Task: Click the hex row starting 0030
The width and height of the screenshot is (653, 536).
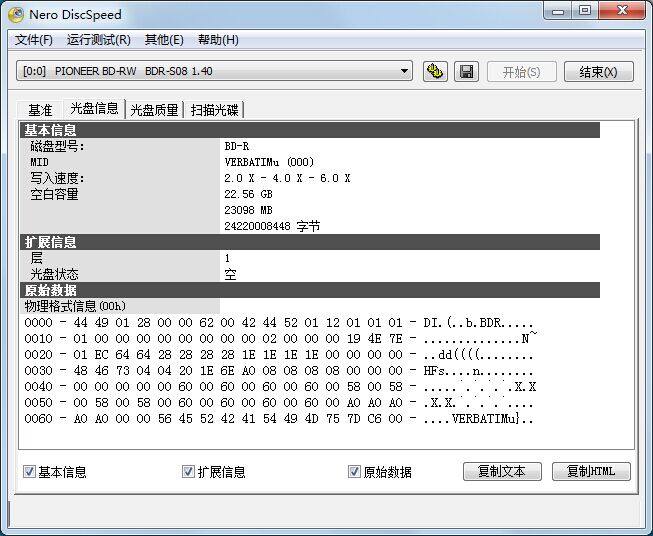Action: click(279, 370)
